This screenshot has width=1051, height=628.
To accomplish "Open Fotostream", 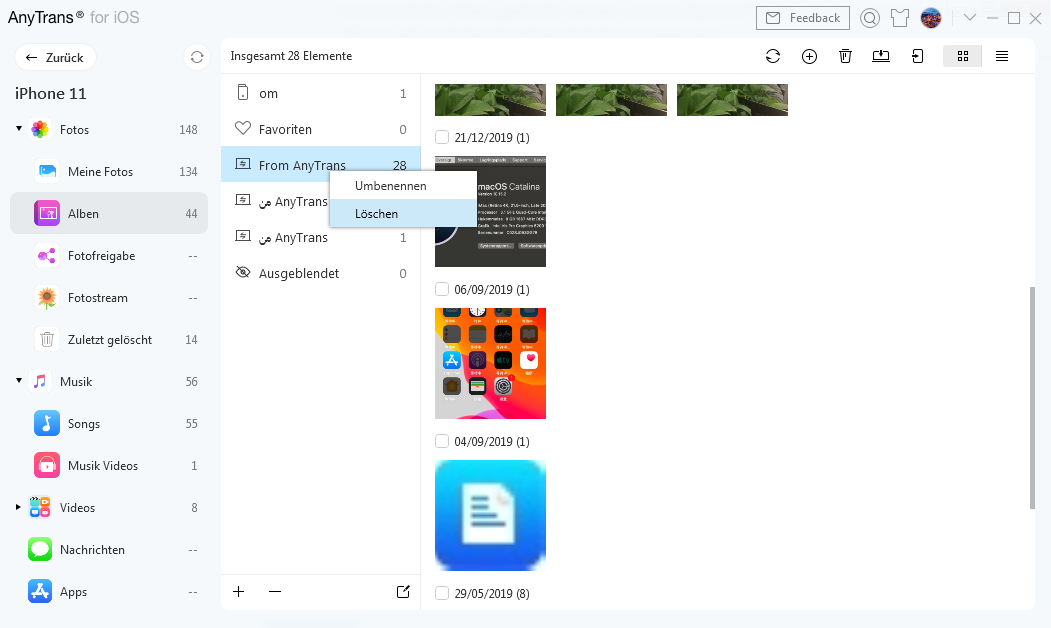I will 109,298.
